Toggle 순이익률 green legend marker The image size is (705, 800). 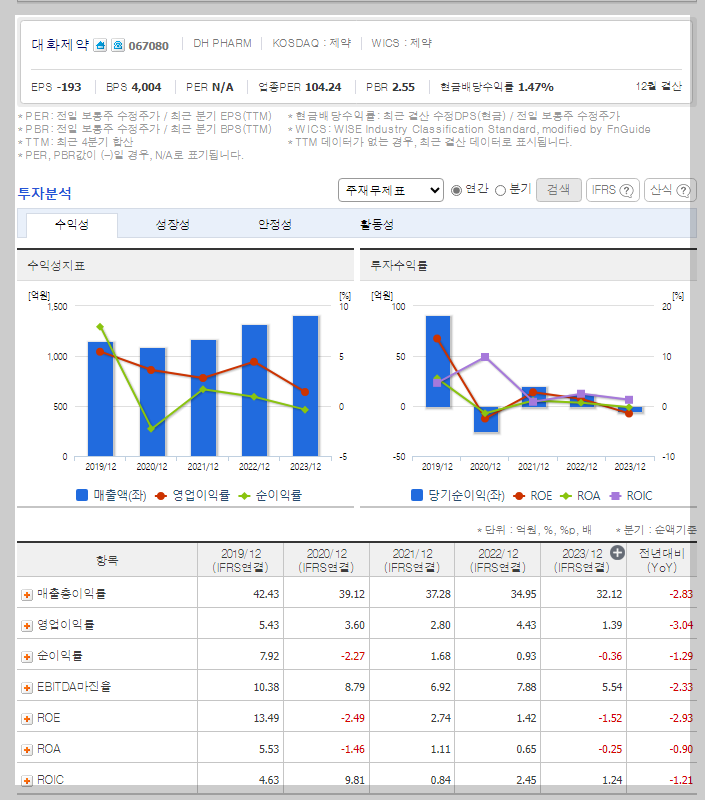[x=244, y=496]
